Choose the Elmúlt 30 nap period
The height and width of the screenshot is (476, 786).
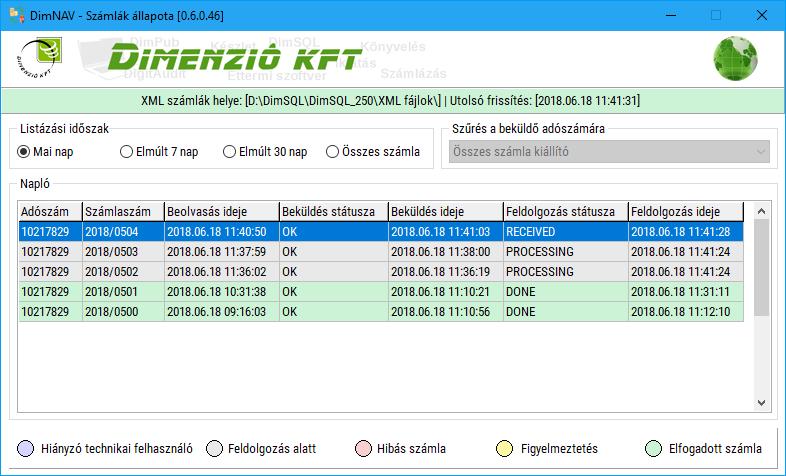coord(265,151)
